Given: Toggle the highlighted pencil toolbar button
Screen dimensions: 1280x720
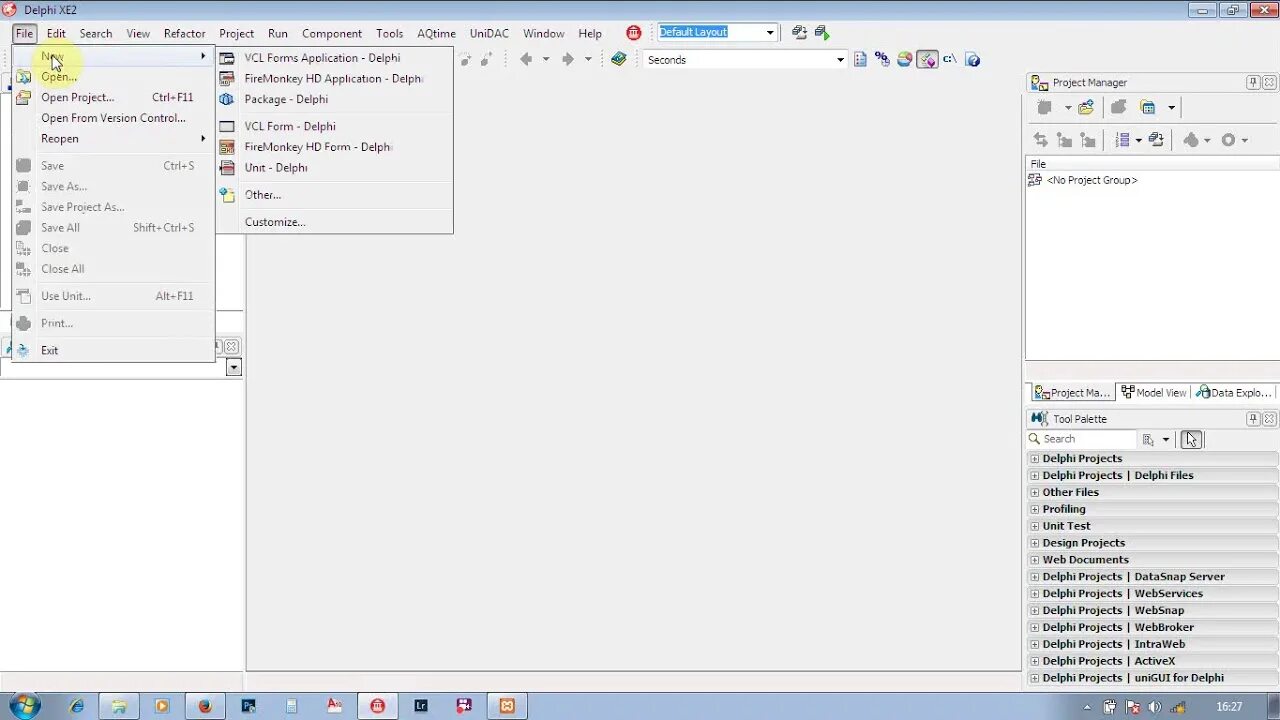Looking at the screenshot, I should [927, 59].
